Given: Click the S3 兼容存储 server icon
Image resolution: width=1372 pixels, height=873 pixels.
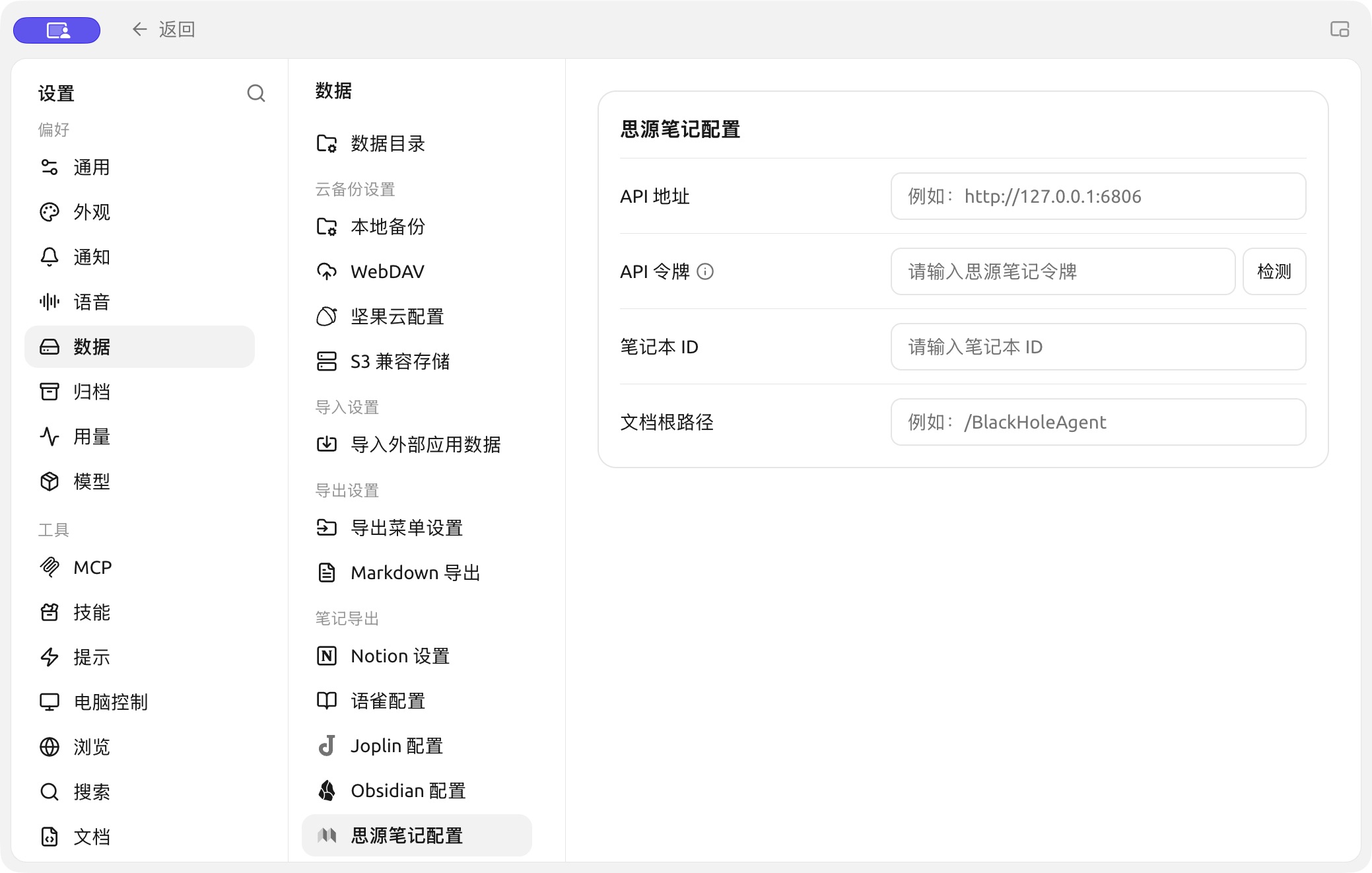Looking at the screenshot, I should [x=327, y=361].
